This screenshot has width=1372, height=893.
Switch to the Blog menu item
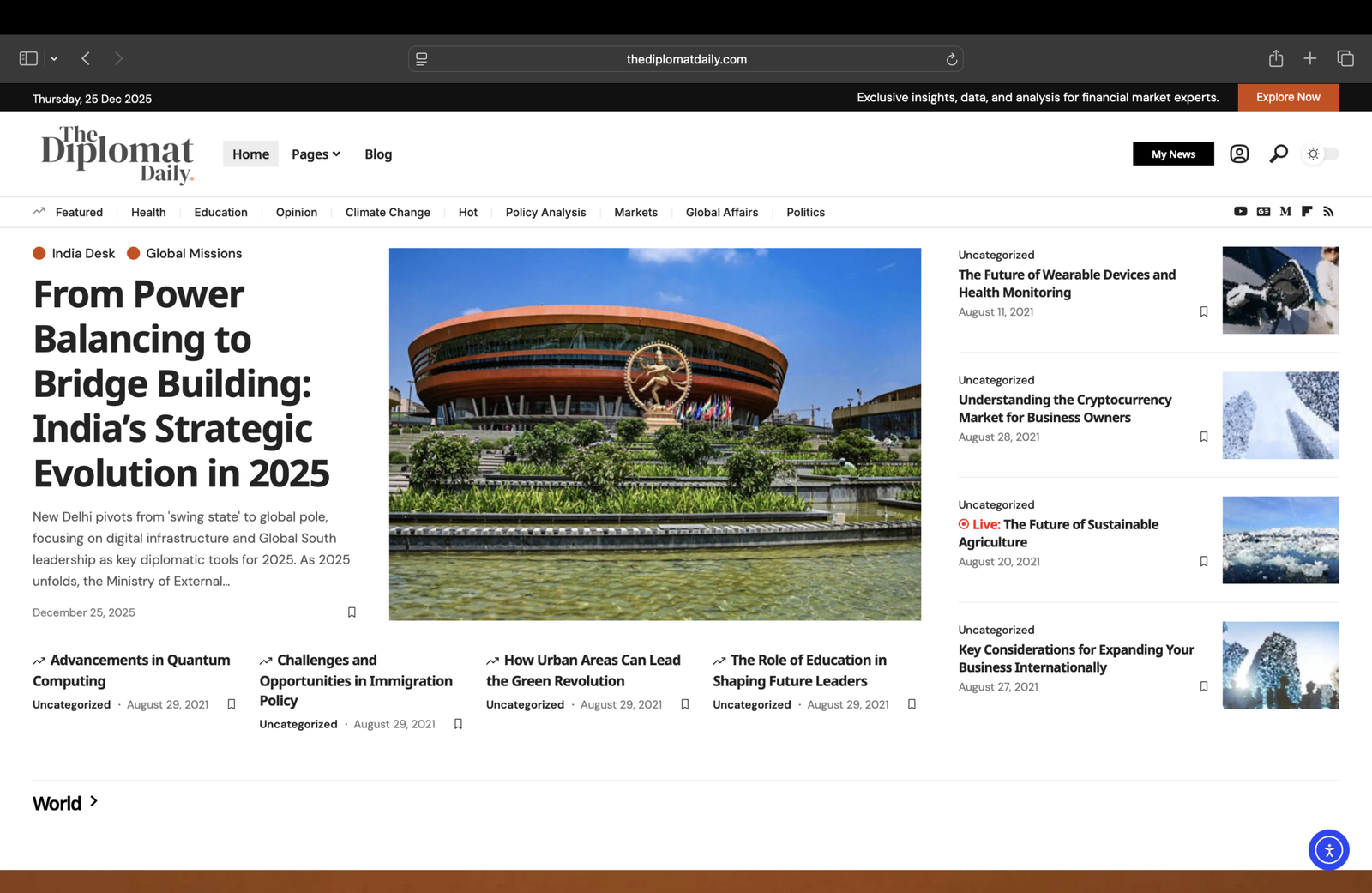[x=377, y=154]
